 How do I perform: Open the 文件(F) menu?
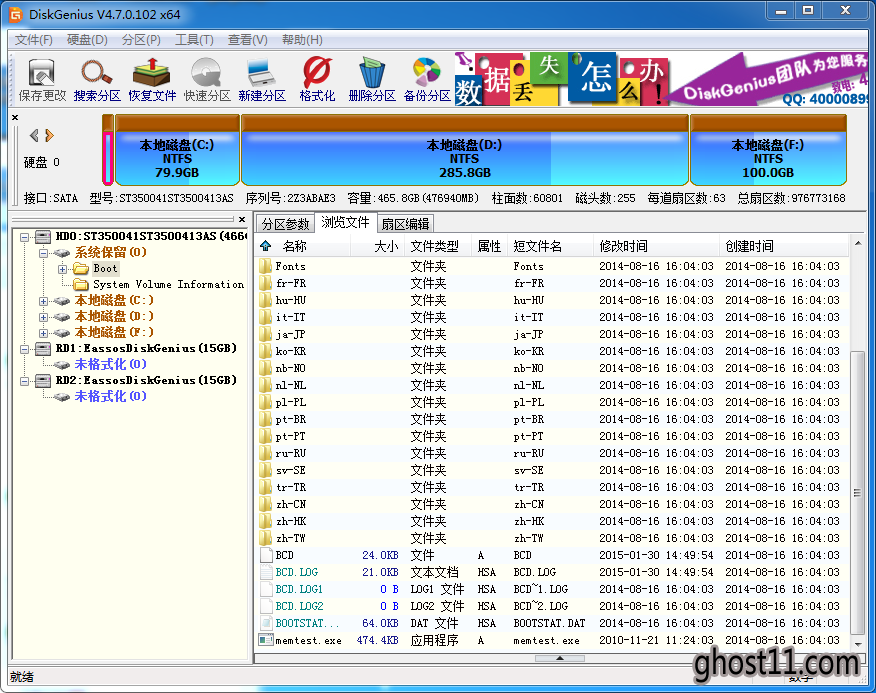pos(34,40)
